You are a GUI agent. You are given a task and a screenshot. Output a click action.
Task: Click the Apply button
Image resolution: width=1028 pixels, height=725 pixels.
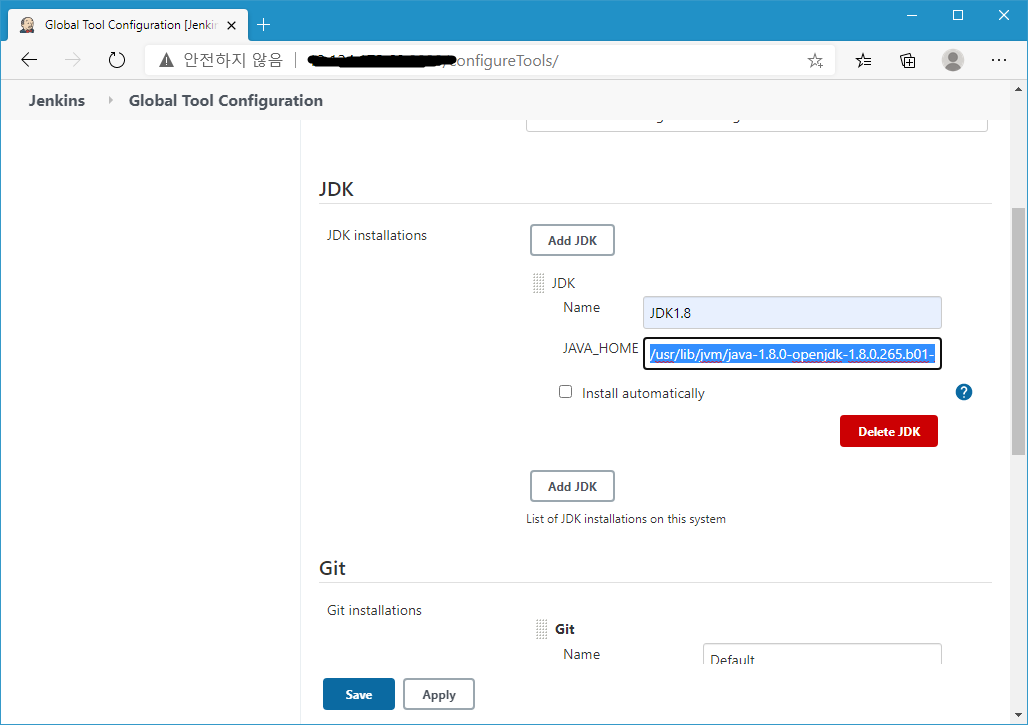(x=439, y=694)
